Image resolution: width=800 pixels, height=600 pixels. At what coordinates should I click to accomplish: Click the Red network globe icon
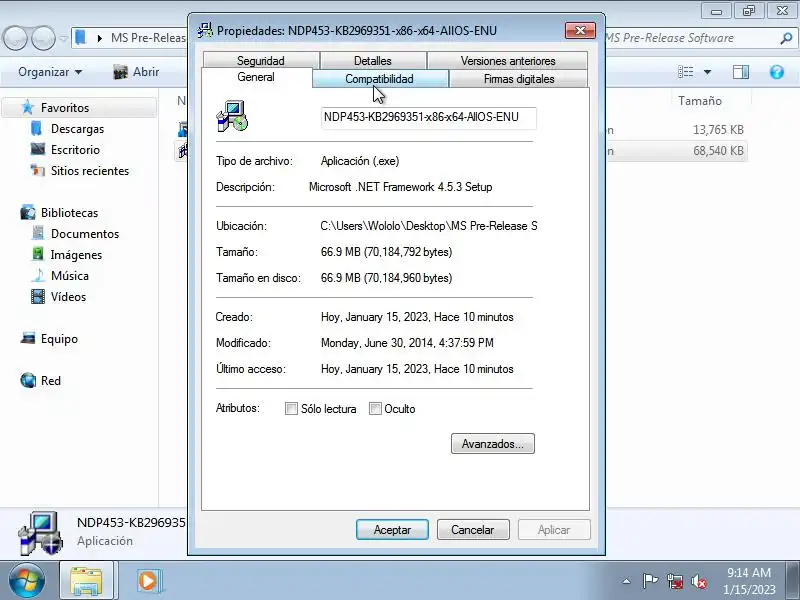(x=28, y=381)
